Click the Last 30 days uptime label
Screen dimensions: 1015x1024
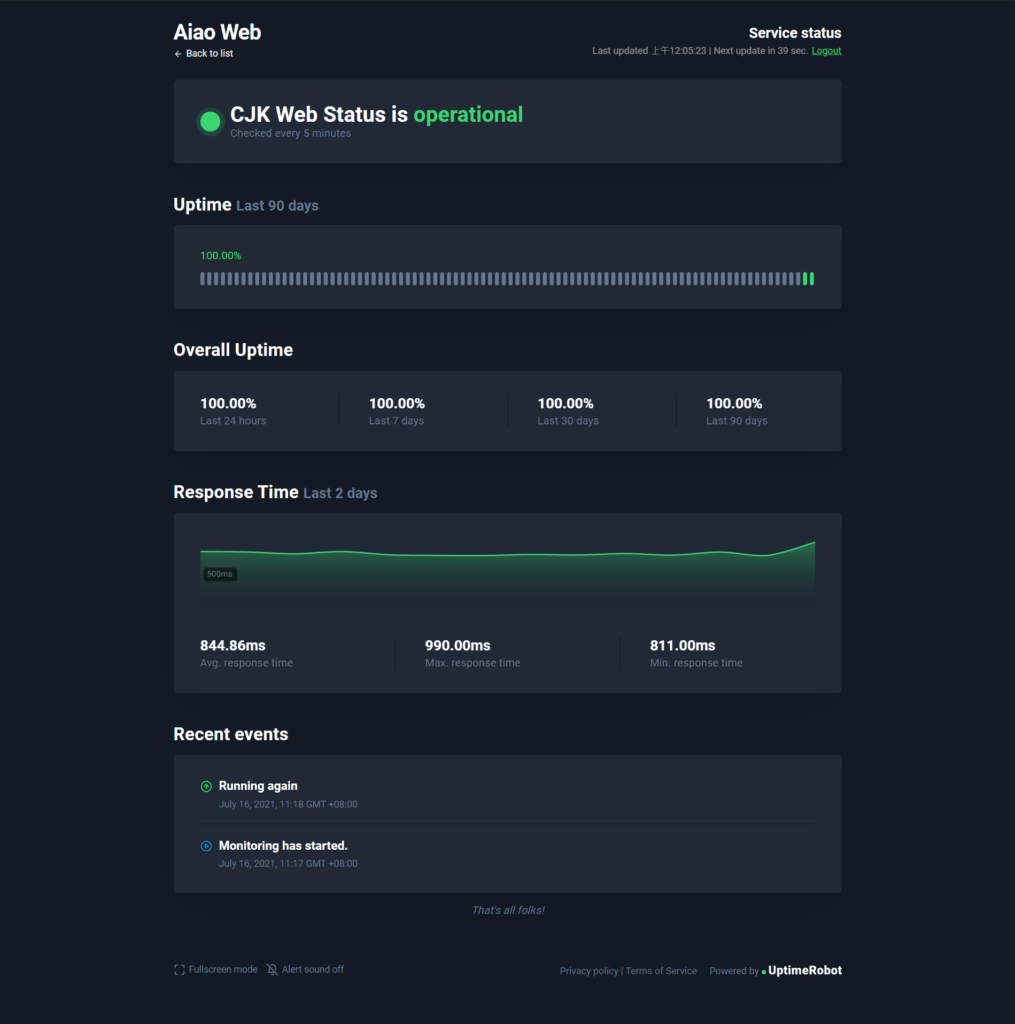click(x=568, y=421)
